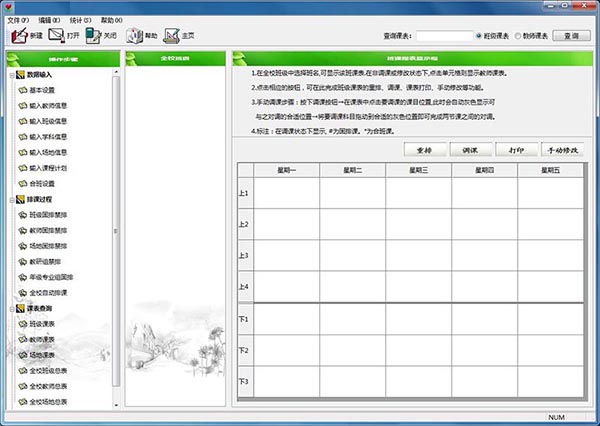Image resolution: width=600 pixels, height=426 pixels.
Task: Click the 打印 print button
Action: (x=516, y=150)
